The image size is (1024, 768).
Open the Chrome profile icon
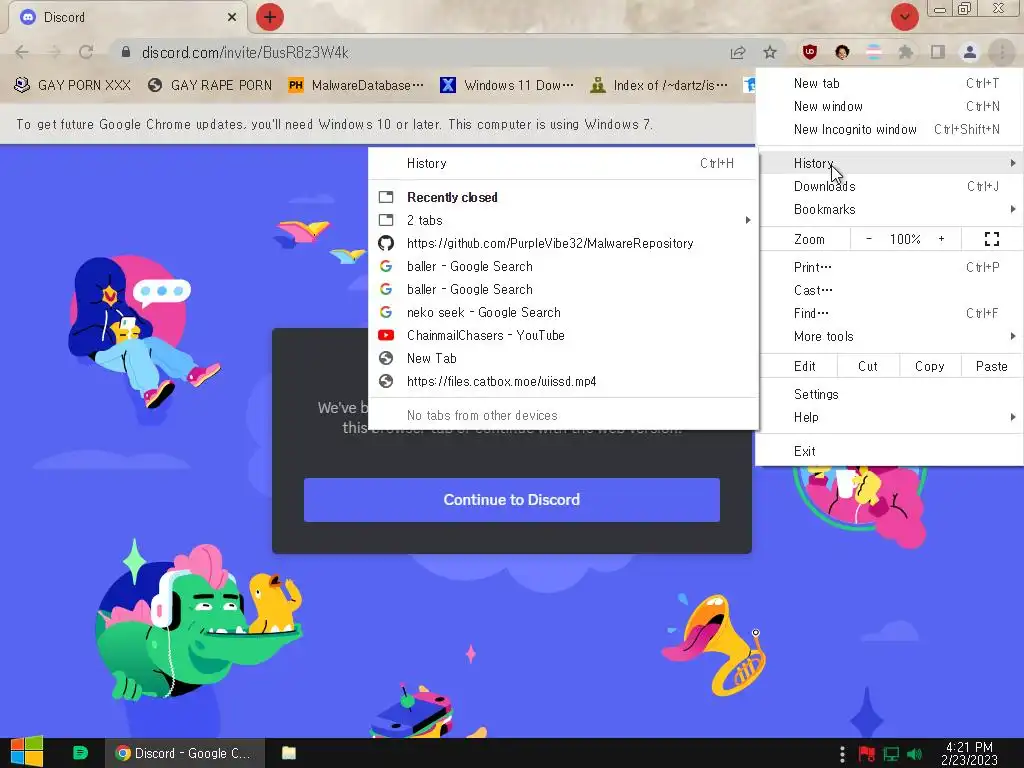click(x=970, y=52)
